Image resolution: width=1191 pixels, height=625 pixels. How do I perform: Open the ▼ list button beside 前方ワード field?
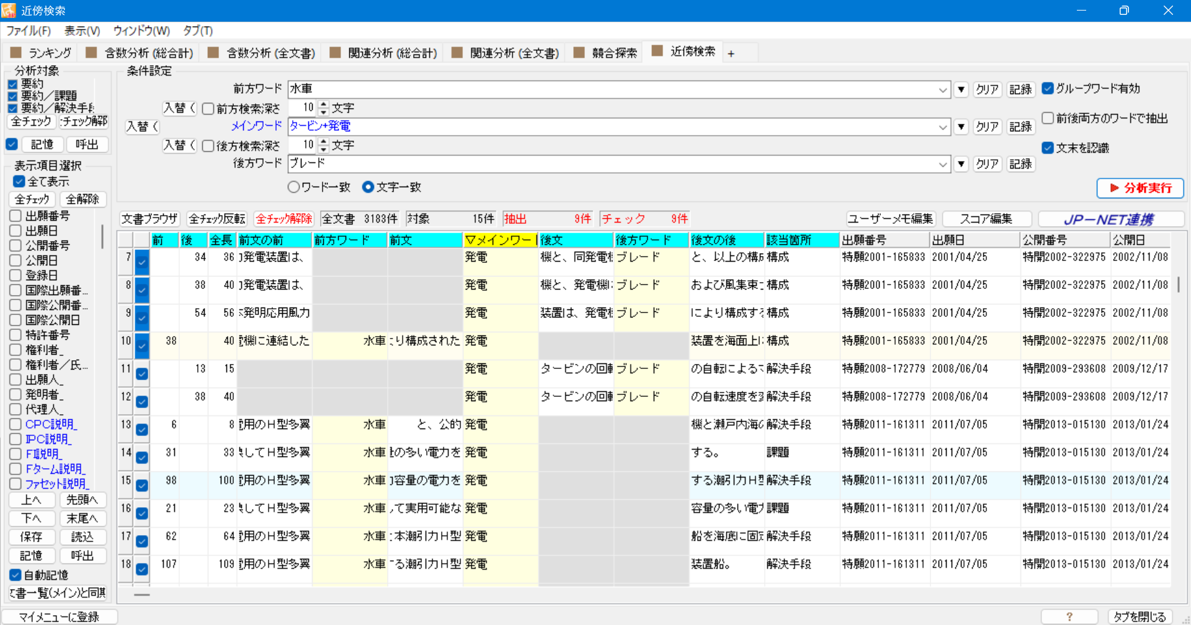tap(961, 90)
